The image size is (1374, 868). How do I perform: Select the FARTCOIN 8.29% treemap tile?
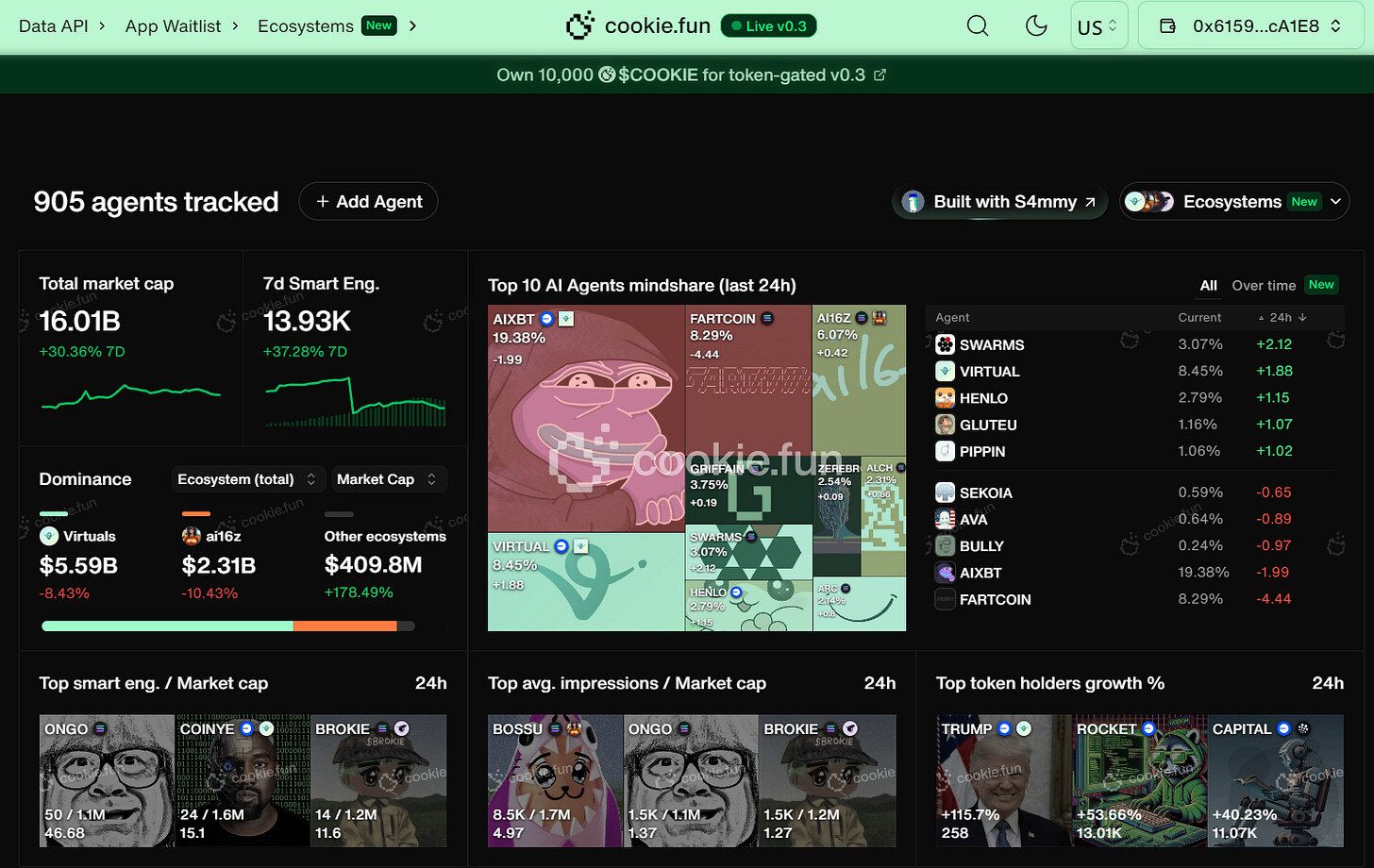[x=748, y=379]
